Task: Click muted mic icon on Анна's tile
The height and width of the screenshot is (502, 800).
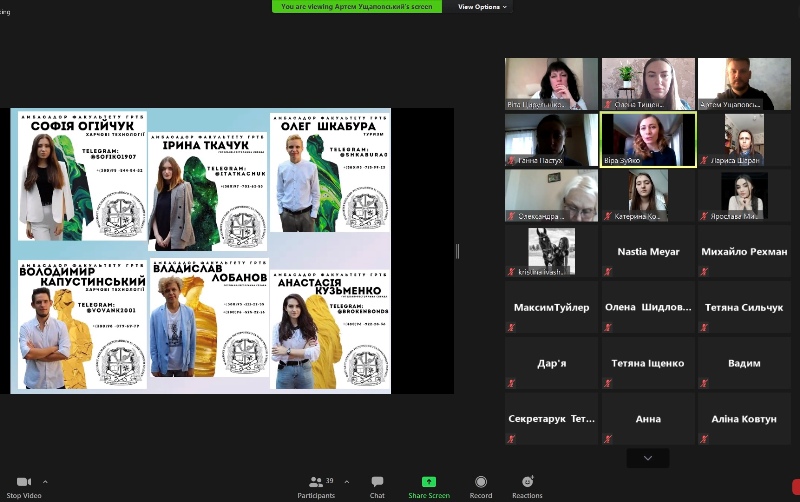Action: click(x=607, y=438)
